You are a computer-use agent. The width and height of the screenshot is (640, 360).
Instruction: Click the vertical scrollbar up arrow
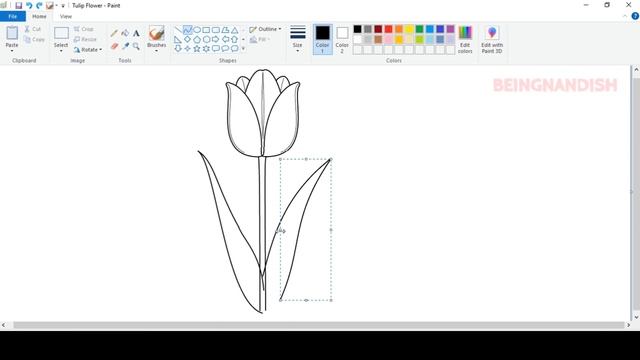636,70
